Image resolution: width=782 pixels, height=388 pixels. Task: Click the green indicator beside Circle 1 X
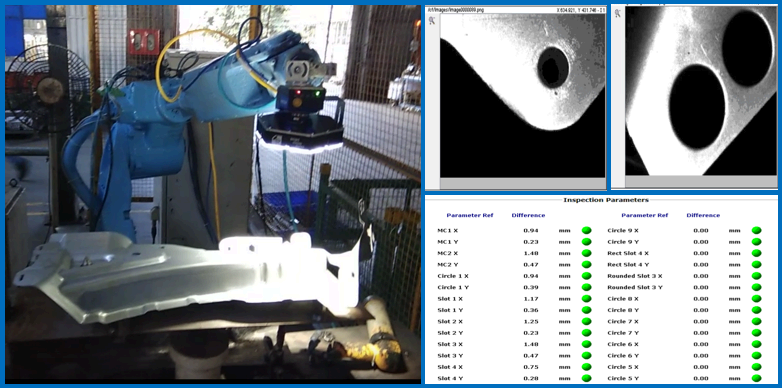pyautogui.click(x=586, y=276)
